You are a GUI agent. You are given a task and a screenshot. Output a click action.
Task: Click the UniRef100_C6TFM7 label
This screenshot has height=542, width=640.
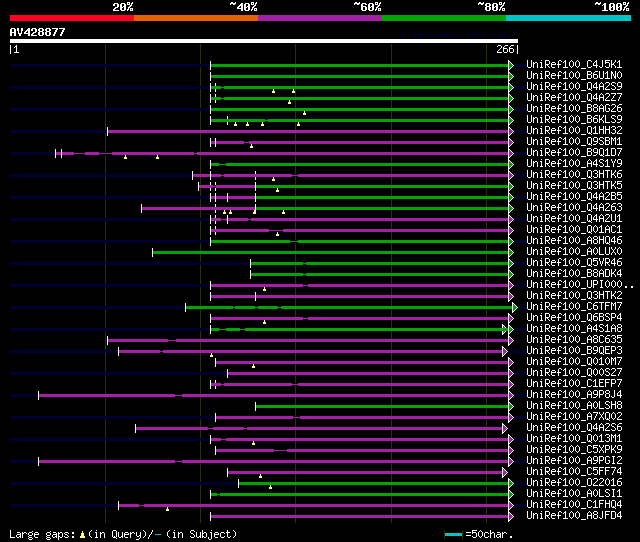pyautogui.click(x=574, y=307)
